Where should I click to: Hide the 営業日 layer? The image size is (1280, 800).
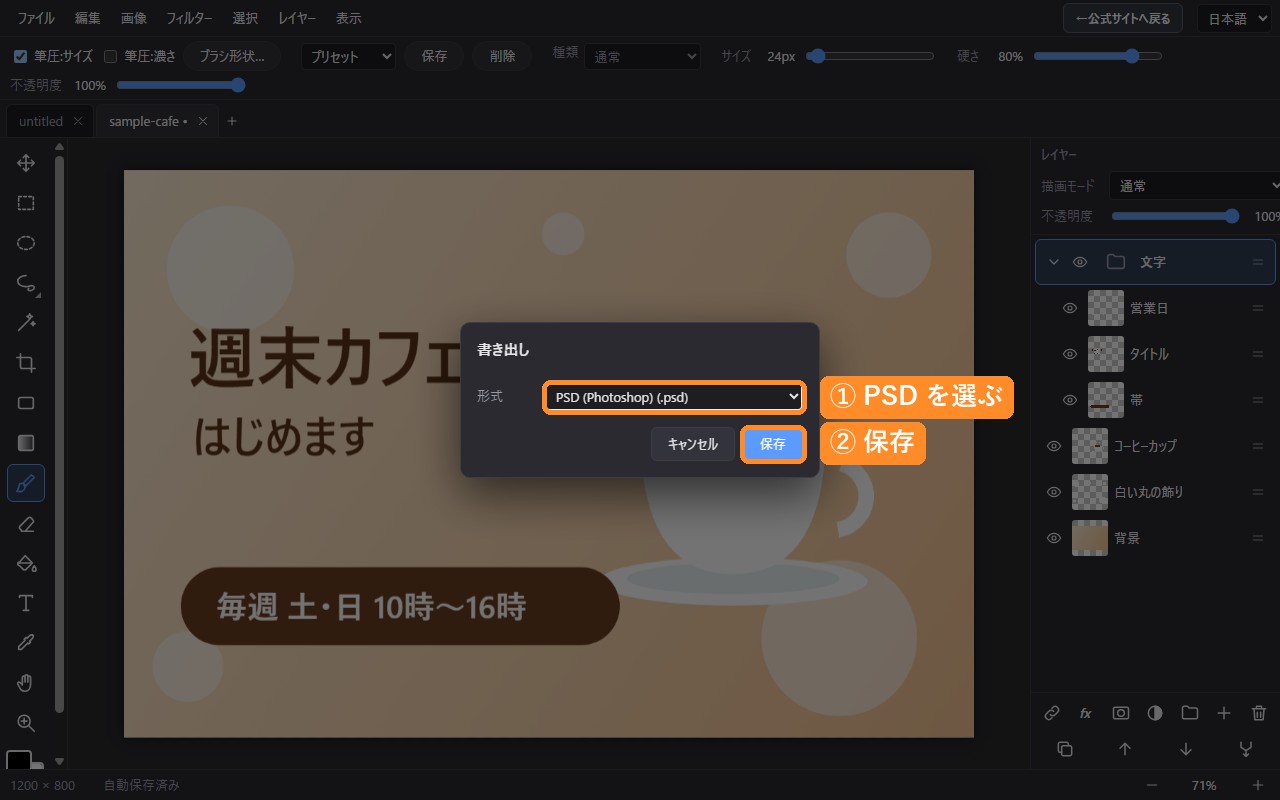tap(1070, 308)
